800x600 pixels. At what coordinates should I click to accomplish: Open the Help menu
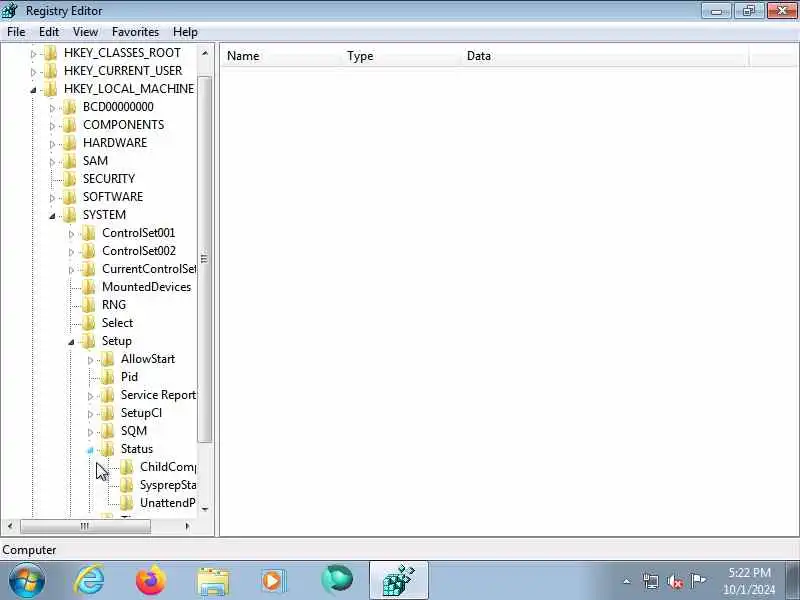point(185,32)
